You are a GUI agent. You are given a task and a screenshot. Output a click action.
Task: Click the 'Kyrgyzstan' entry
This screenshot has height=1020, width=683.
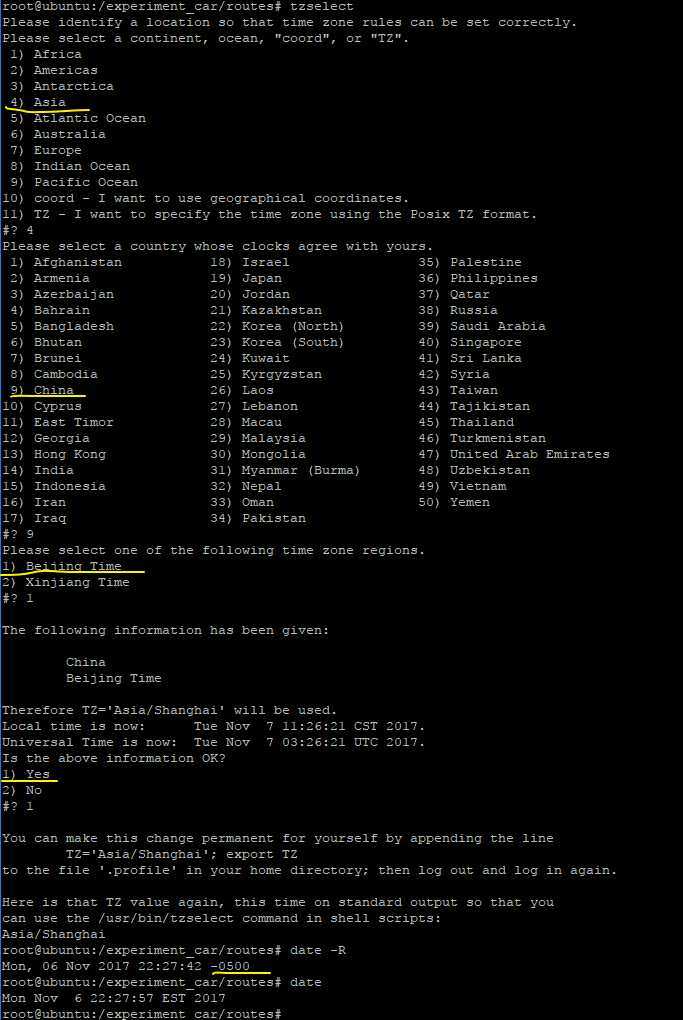[x=282, y=375]
